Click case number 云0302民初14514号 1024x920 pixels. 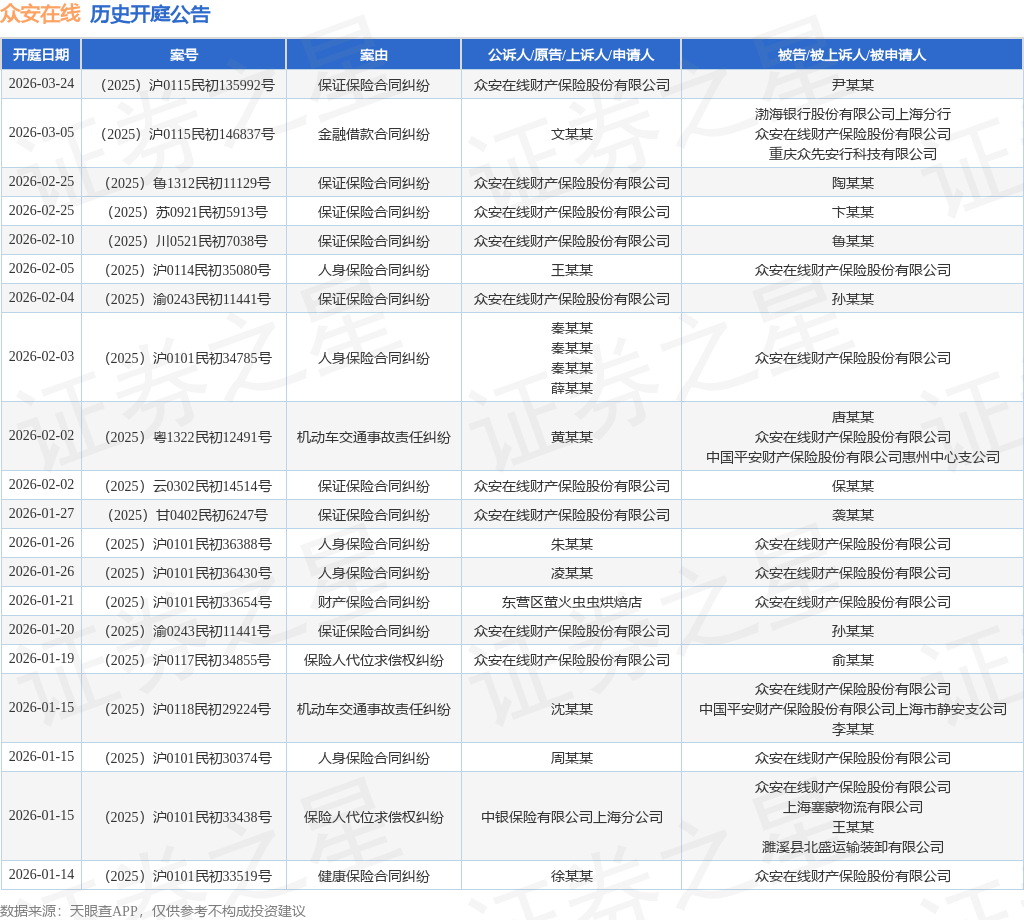tap(187, 486)
